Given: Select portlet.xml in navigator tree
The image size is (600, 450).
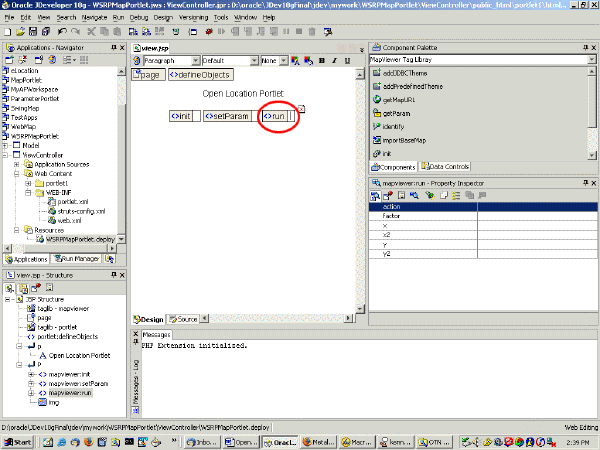Looking at the screenshot, I should [x=68, y=202].
